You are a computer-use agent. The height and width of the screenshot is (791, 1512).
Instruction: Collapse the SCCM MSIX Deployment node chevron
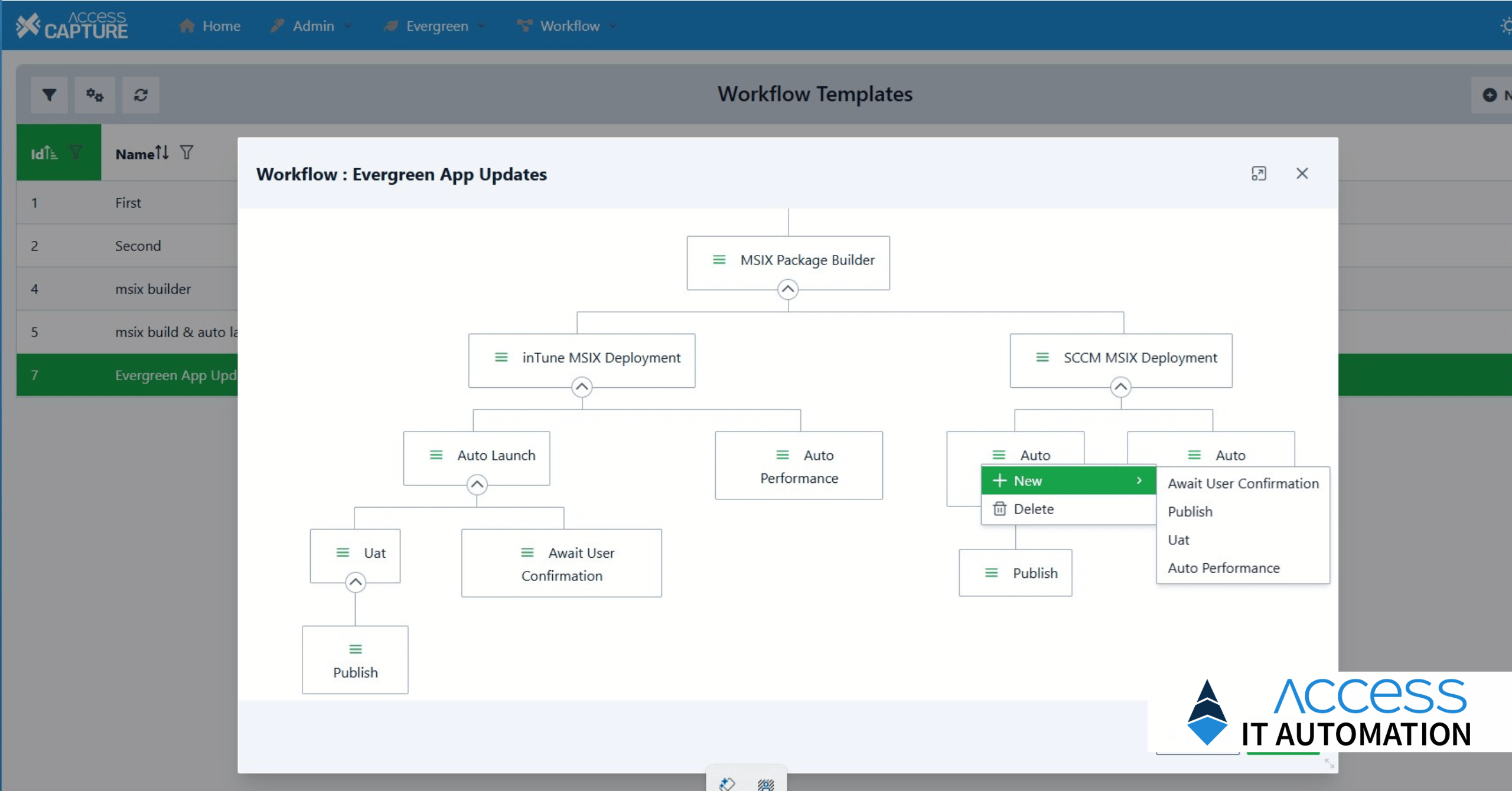click(x=1120, y=387)
